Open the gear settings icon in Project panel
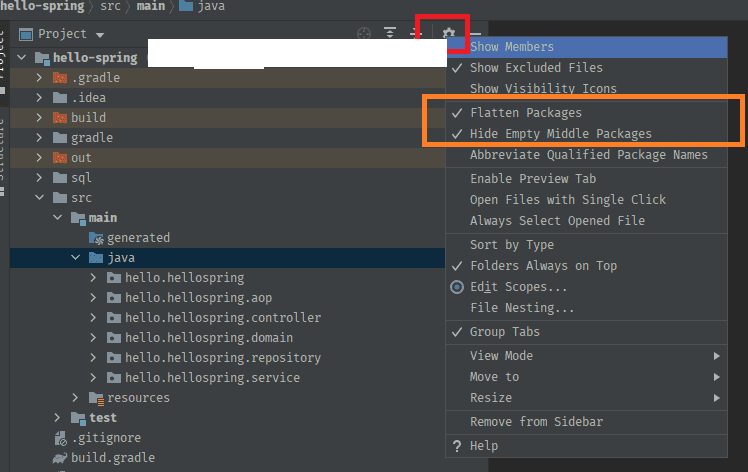Screen dimensions: 748x472 point(448,33)
